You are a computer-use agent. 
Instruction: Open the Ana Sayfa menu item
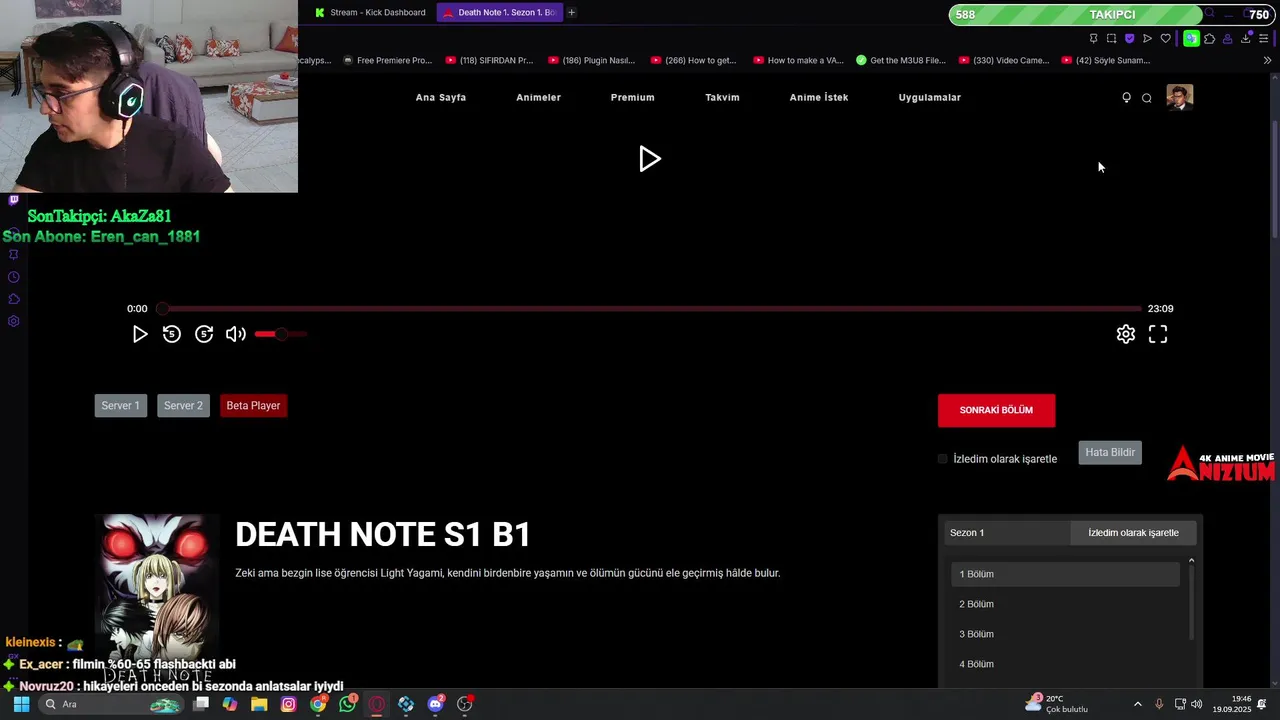[x=441, y=97]
